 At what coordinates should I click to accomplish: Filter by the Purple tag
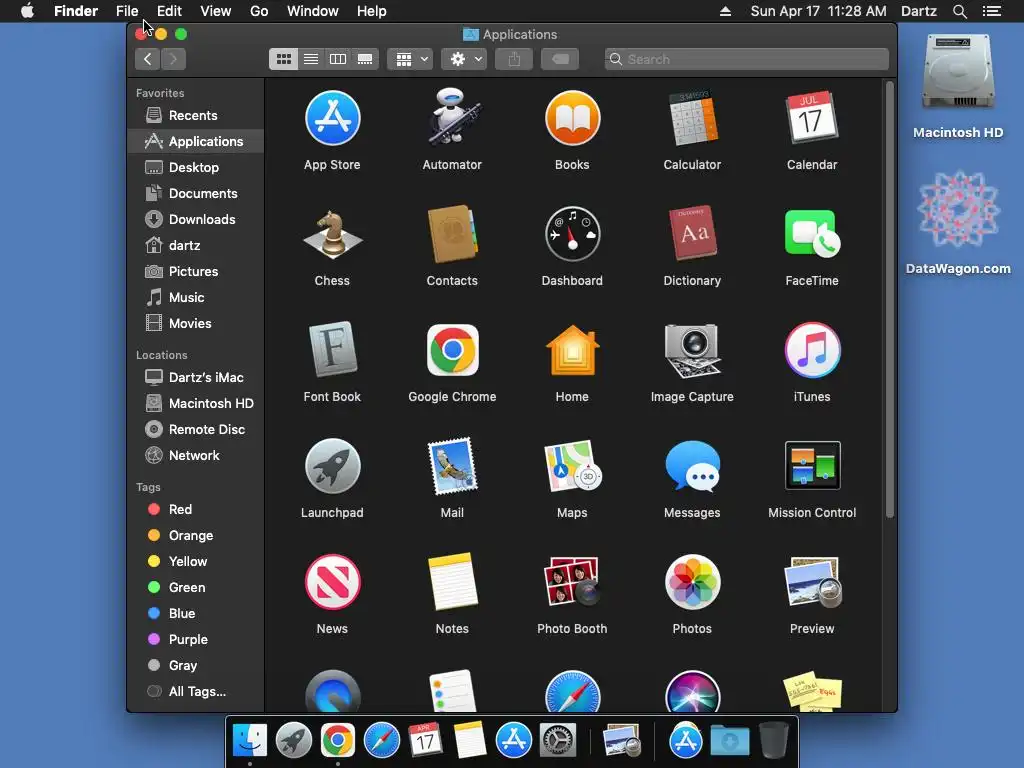coord(195,639)
